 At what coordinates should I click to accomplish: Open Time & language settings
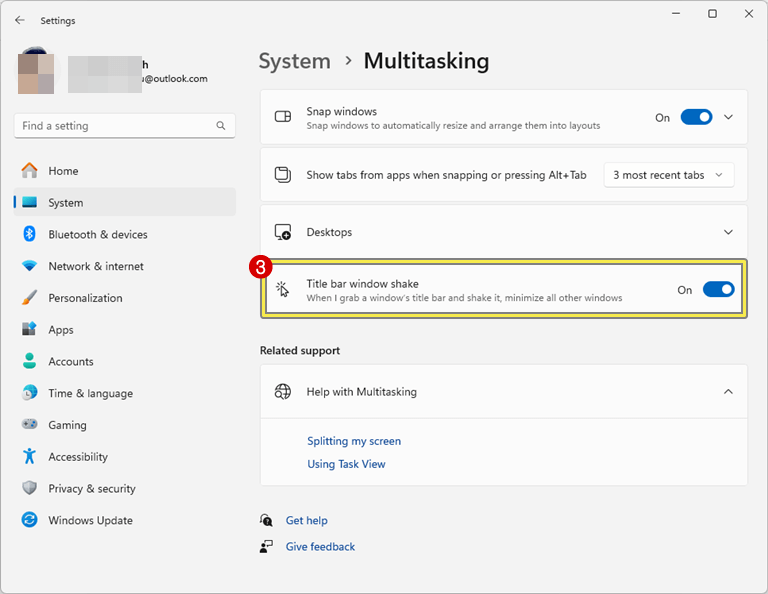(124, 393)
